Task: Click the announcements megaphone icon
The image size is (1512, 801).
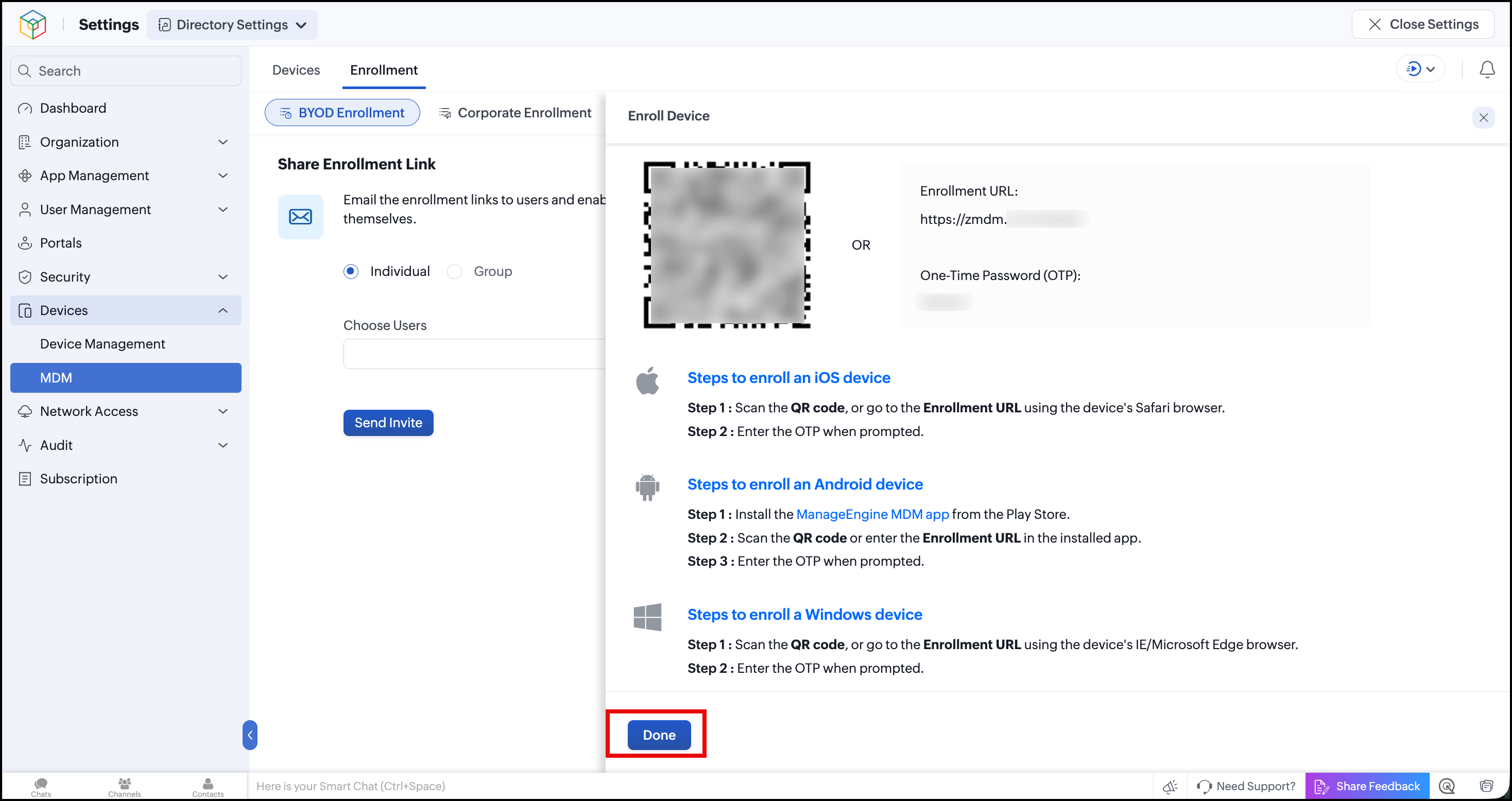Action: click(1170, 787)
